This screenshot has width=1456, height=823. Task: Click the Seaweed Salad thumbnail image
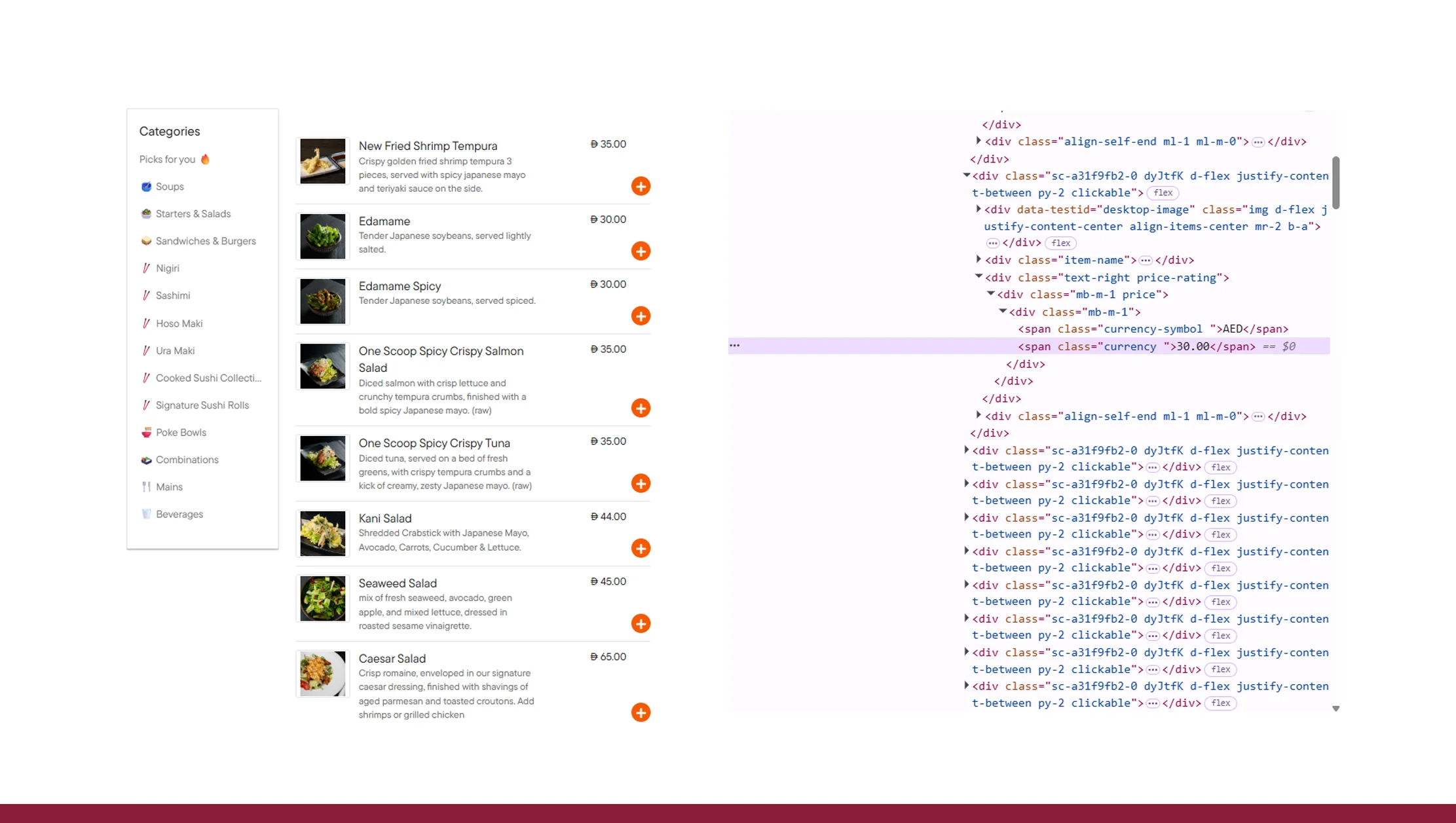click(322, 598)
